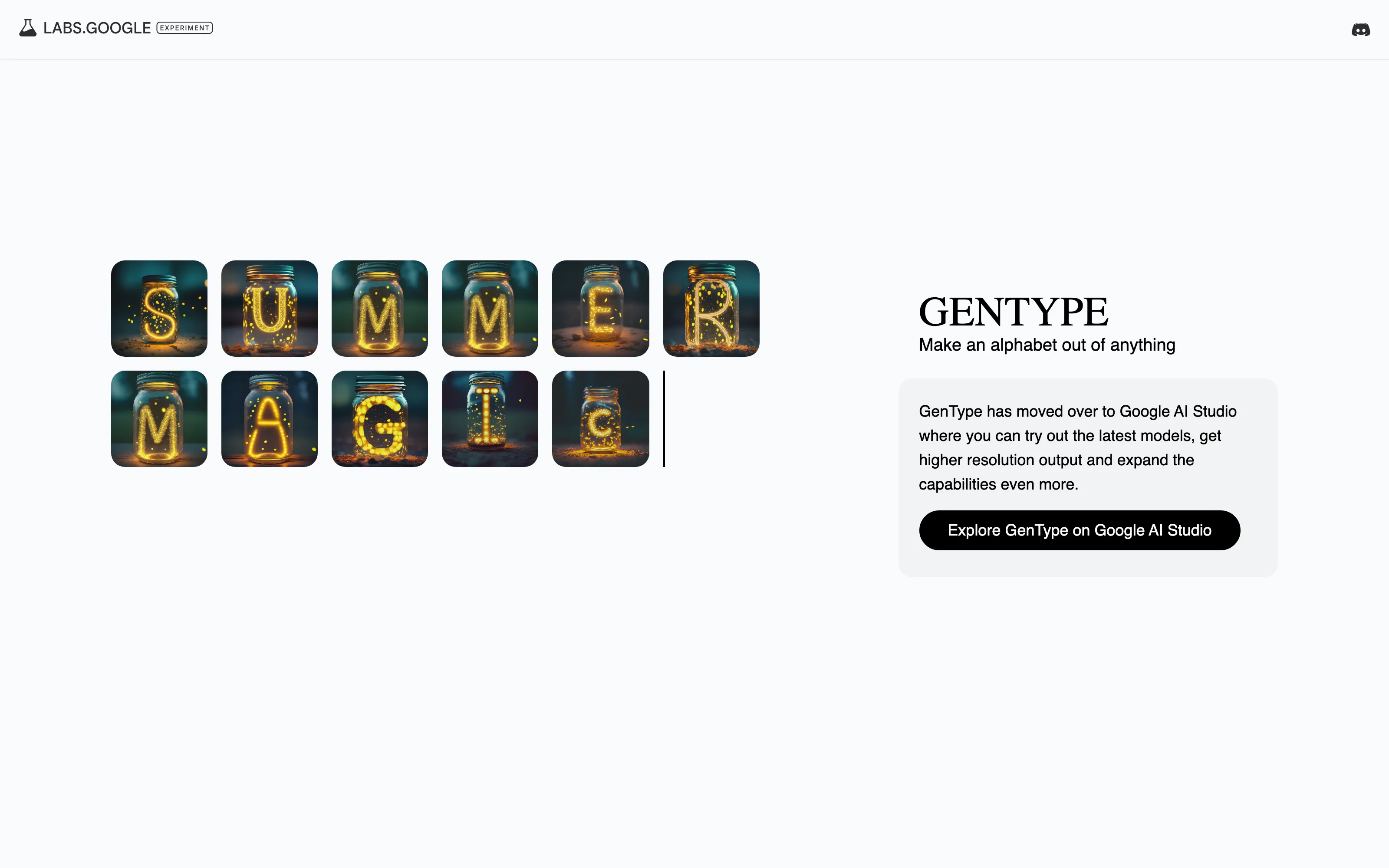Click 'Make an alphabet out of anything' tagline
This screenshot has height=868, width=1389.
[1047, 345]
